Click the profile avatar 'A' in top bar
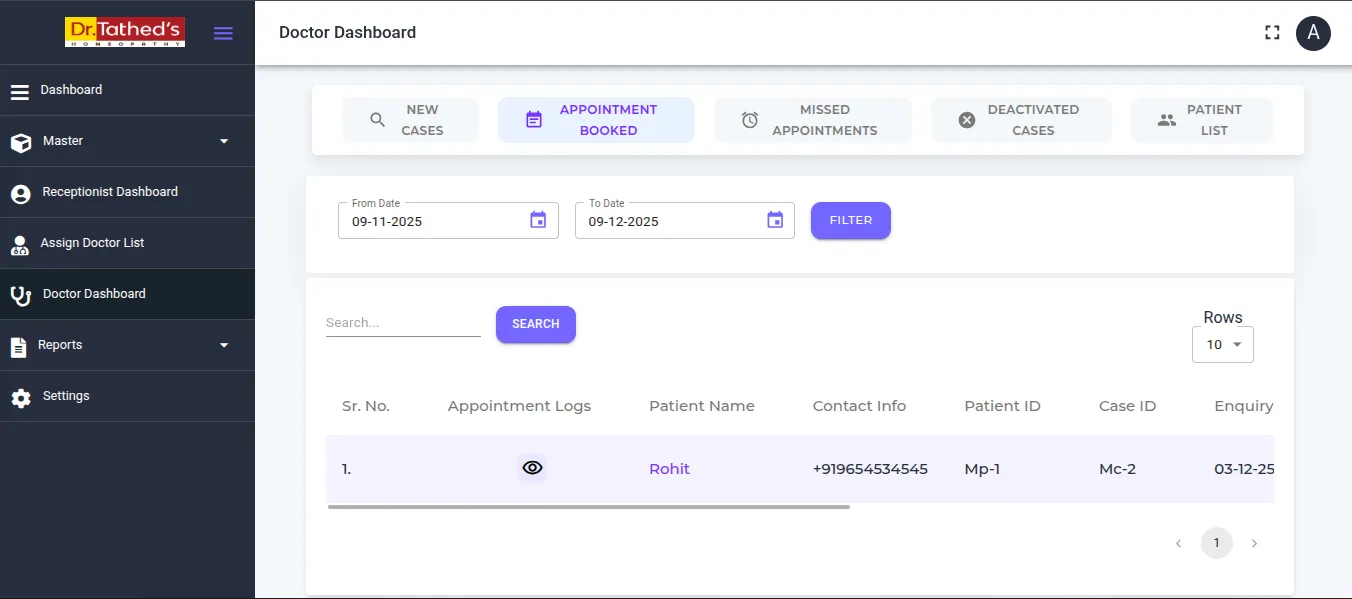1352x599 pixels. pyautogui.click(x=1313, y=33)
